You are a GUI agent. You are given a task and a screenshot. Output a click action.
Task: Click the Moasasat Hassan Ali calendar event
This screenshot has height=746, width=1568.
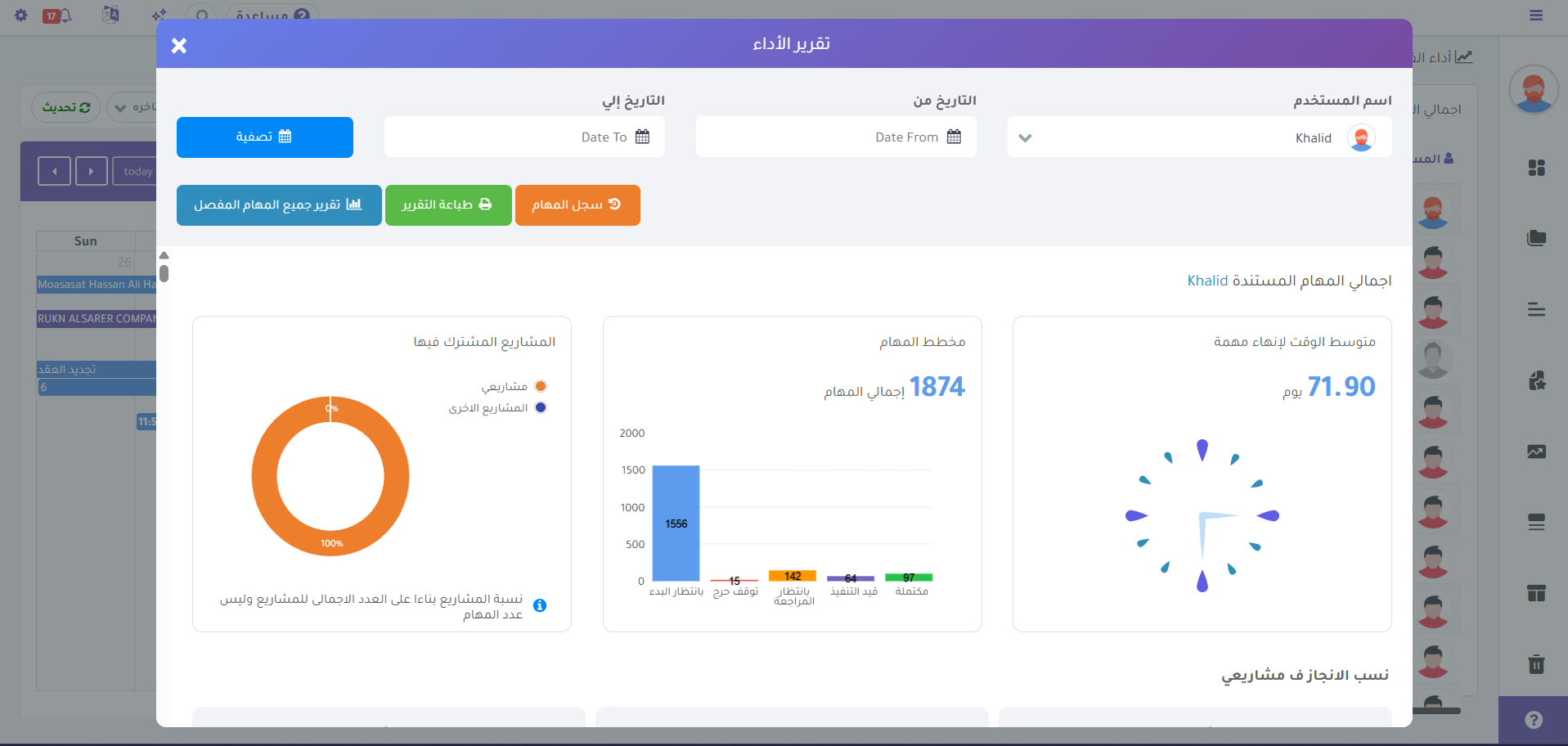[x=97, y=285]
